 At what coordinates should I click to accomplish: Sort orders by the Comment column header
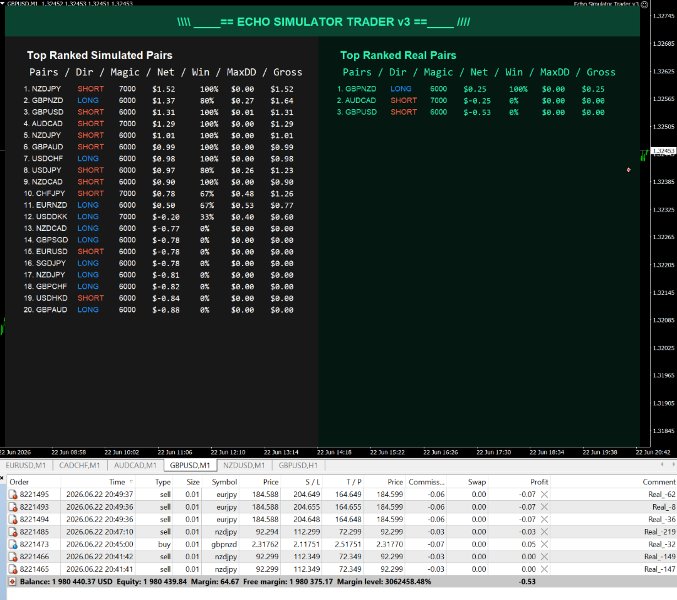[659, 482]
